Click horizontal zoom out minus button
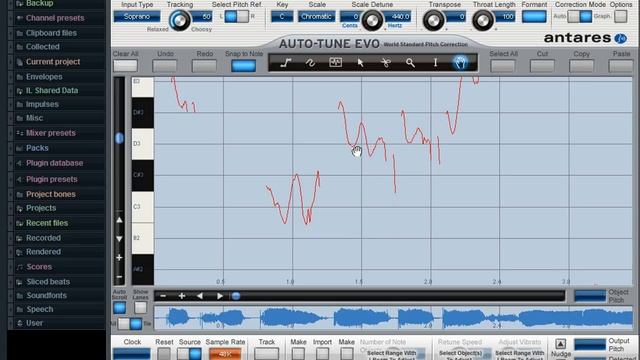Image resolution: width=640 pixels, height=360 pixels. pyautogui.click(x=163, y=296)
